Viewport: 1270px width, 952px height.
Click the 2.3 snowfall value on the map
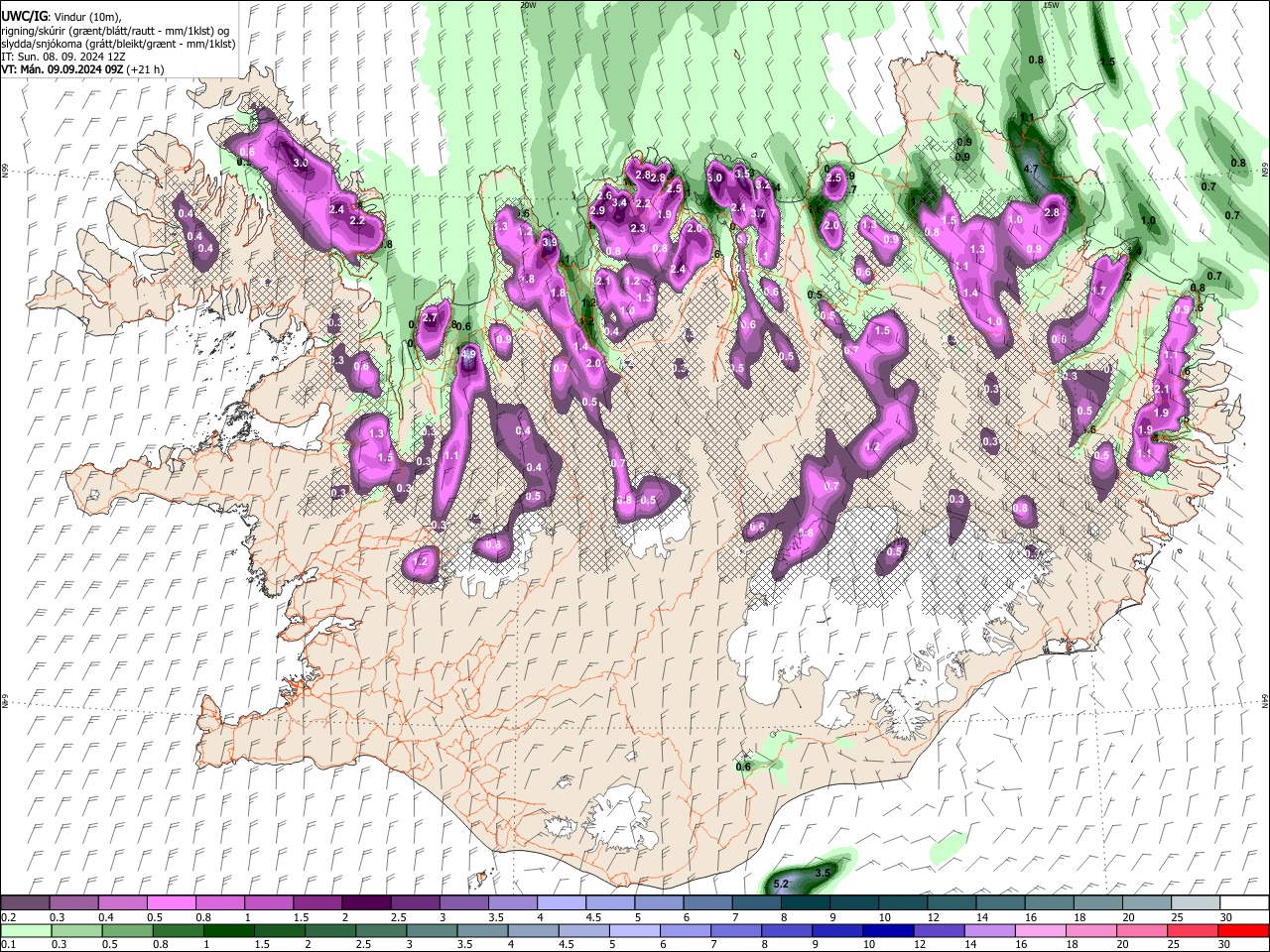coord(637,228)
